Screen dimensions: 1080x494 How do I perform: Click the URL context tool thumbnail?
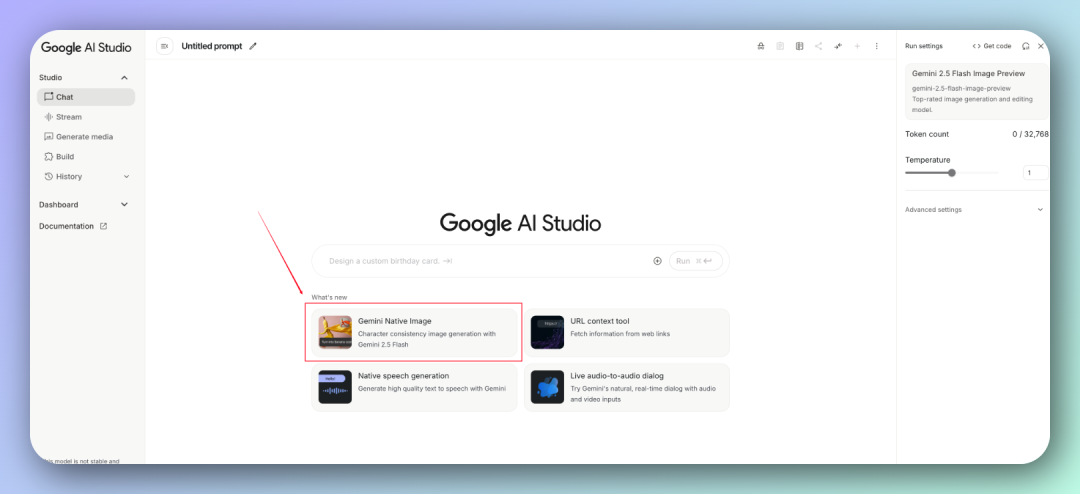point(548,332)
